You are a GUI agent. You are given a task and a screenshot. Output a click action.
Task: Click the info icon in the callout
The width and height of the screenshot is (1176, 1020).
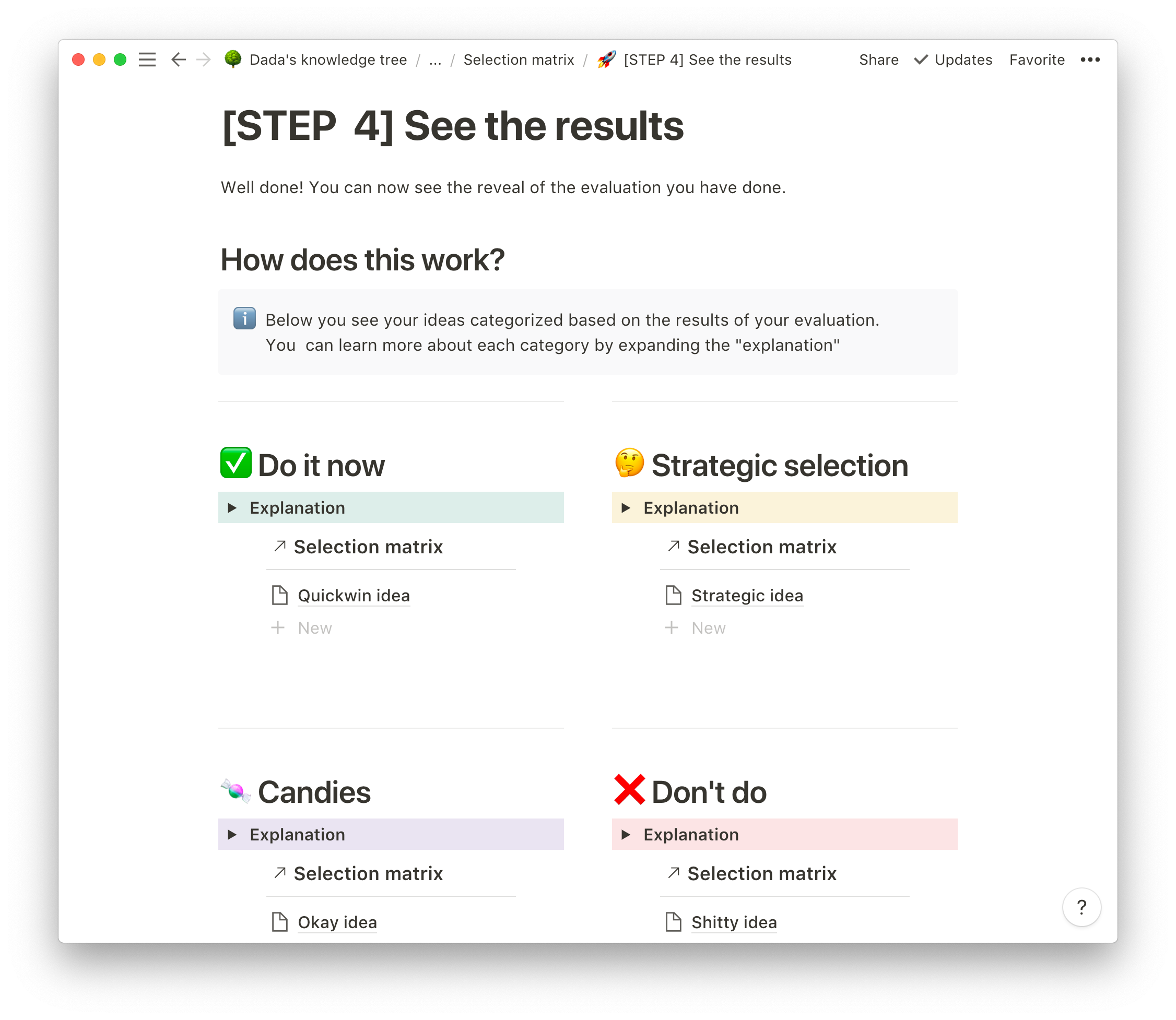click(x=244, y=319)
